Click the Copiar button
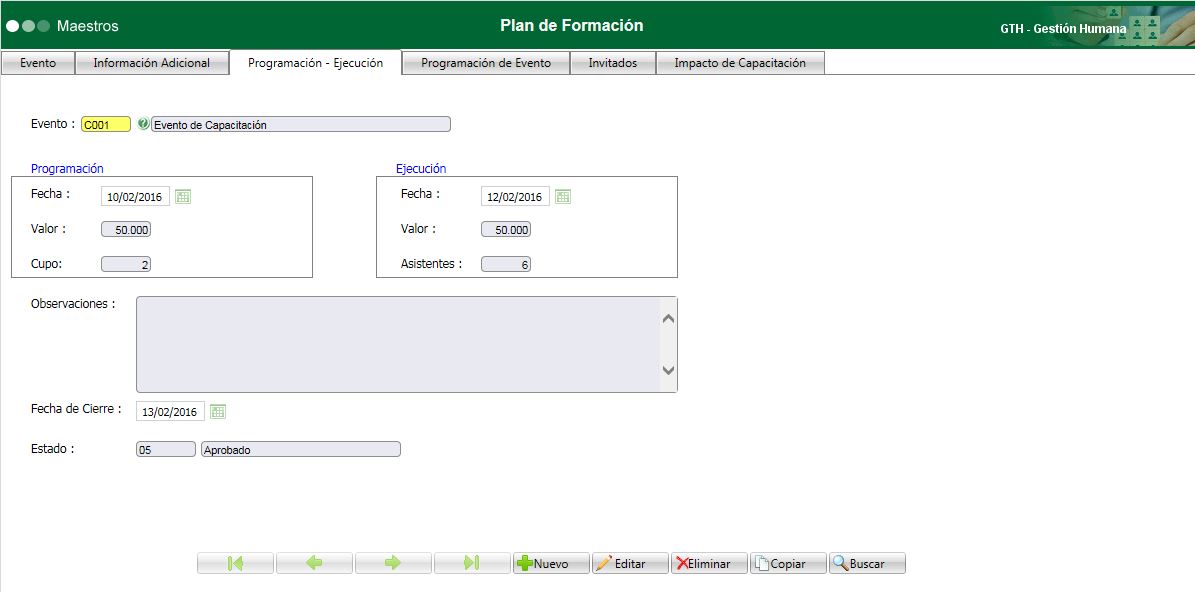The width and height of the screenshot is (1195, 592). 788,563
